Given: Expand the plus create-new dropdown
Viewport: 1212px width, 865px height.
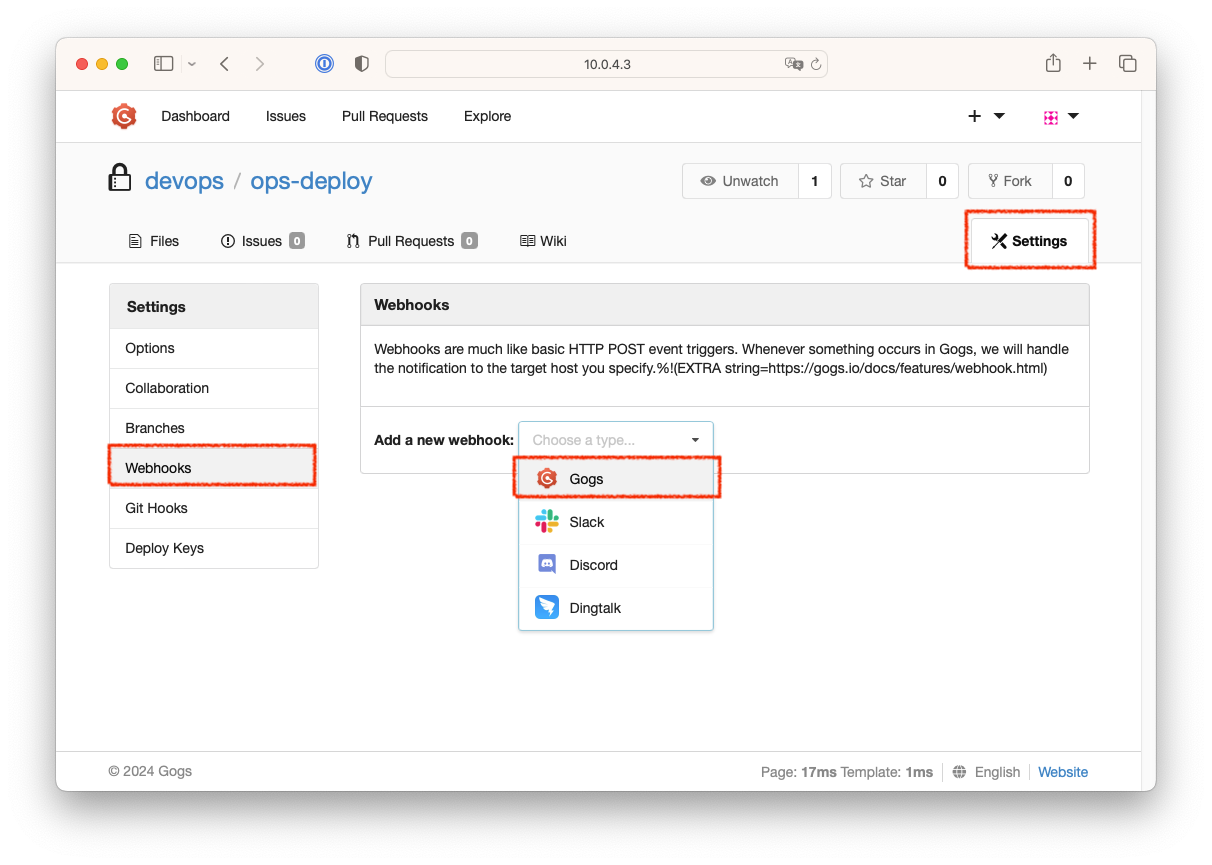Looking at the screenshot, I should pos(986,116).
